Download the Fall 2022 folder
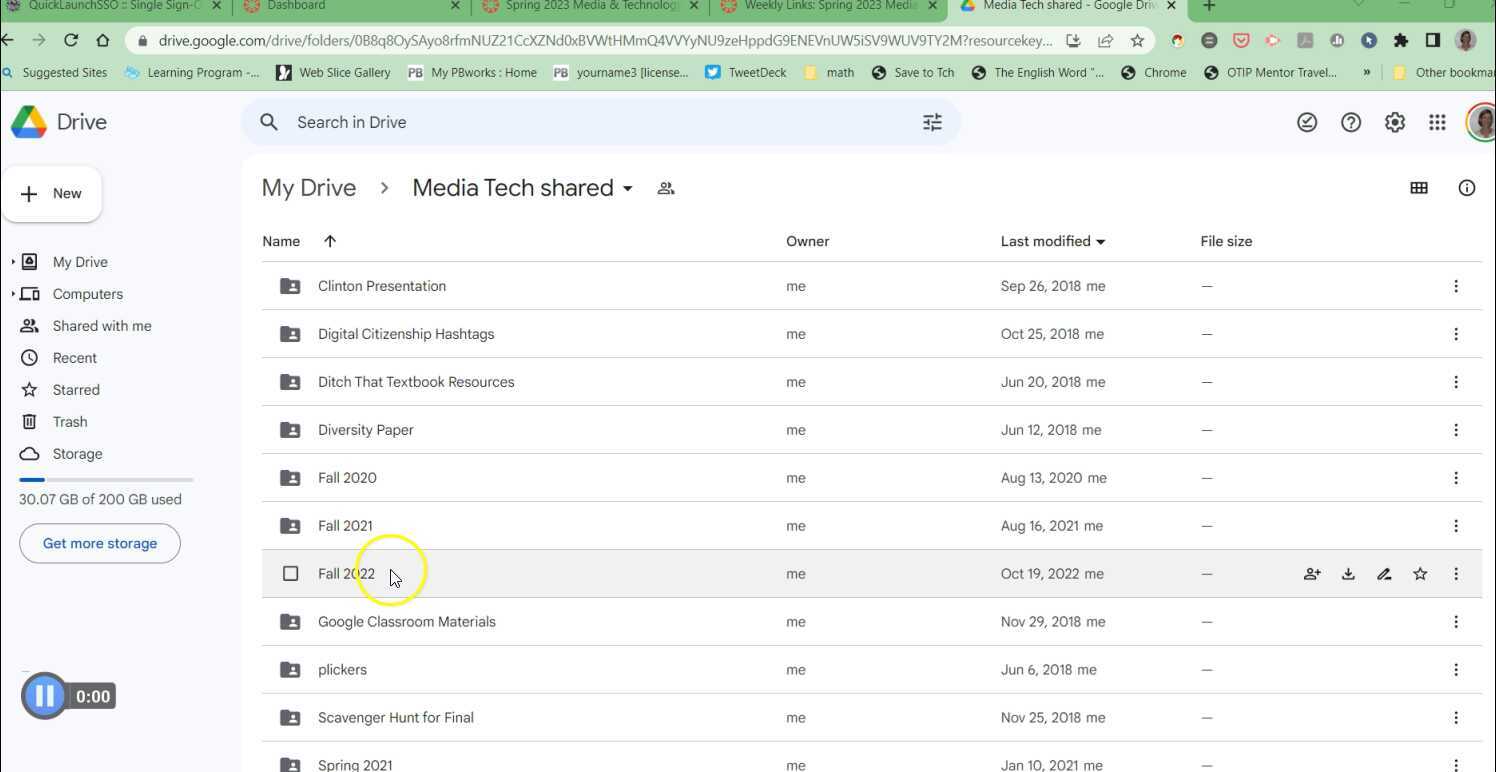1496x772 pixels. pos(1348,574)
